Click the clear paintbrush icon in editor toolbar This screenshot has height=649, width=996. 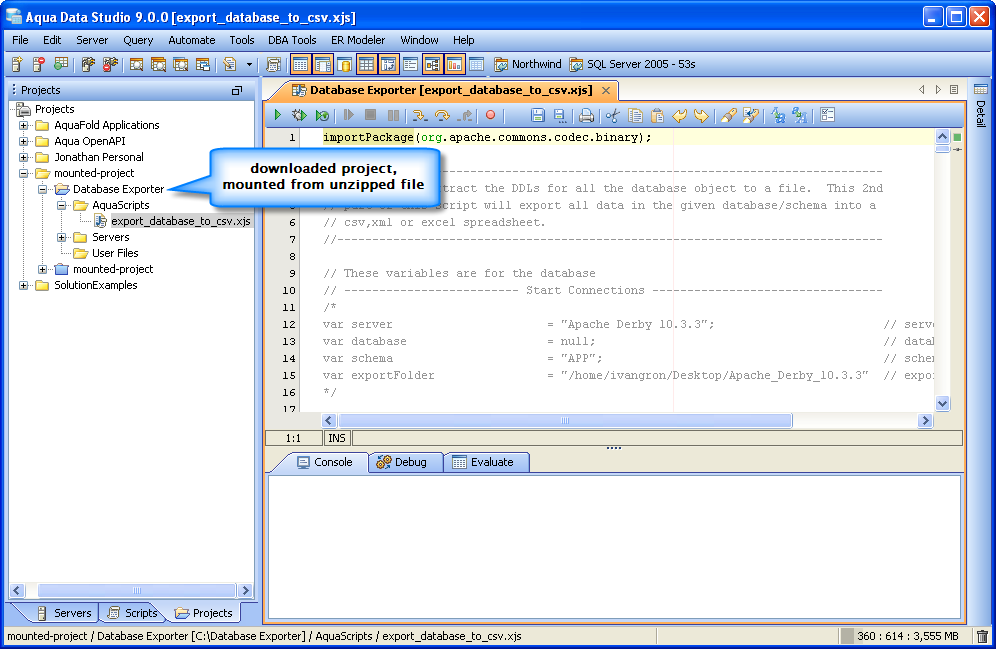[x=729, y=115]
